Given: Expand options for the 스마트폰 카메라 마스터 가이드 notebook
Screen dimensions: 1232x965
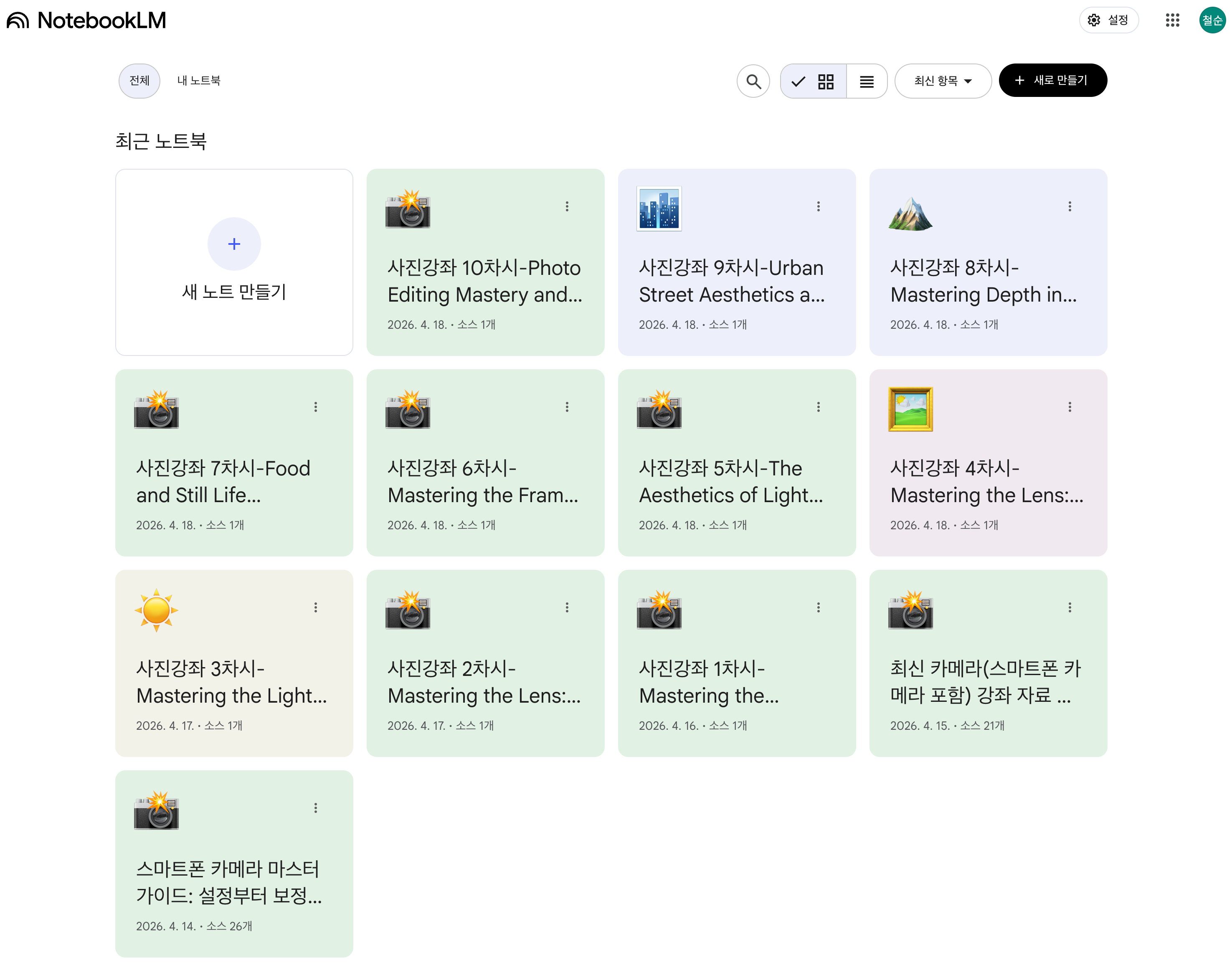Looking at the screenshot, I should (x=315, y=808).
